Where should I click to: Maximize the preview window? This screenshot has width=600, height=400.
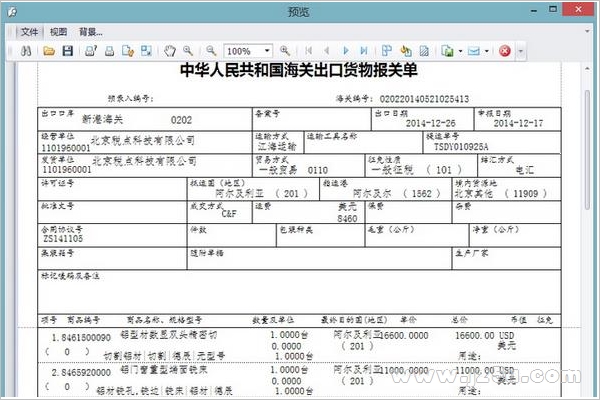(x=553, y=9)
